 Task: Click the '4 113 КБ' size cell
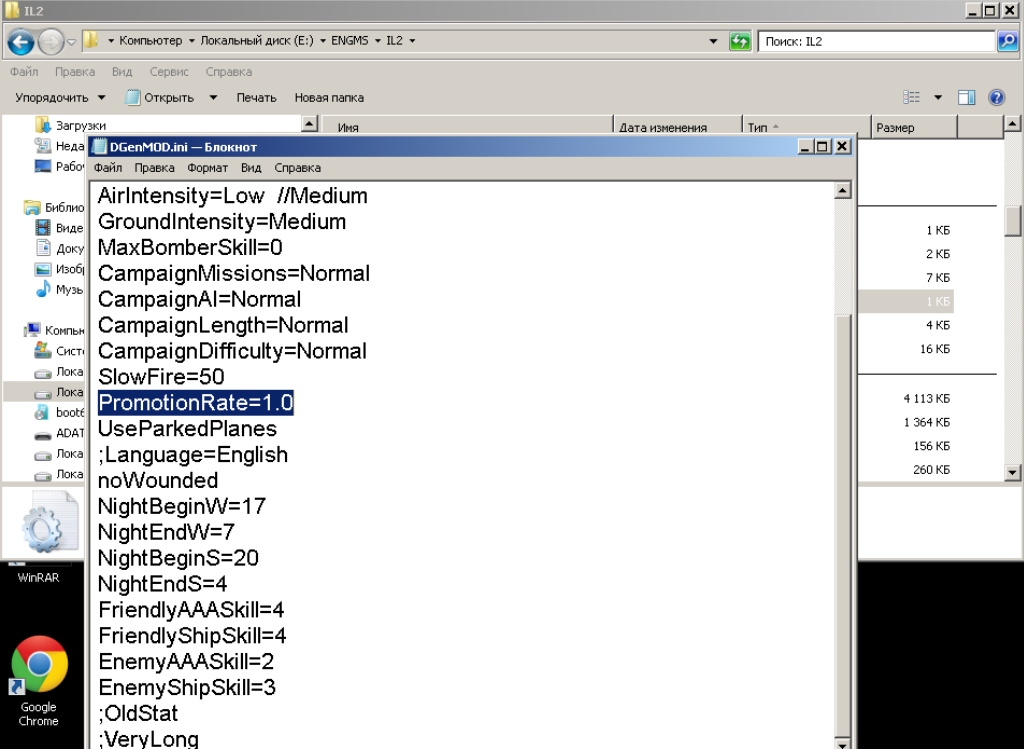[x=927, y=399]
